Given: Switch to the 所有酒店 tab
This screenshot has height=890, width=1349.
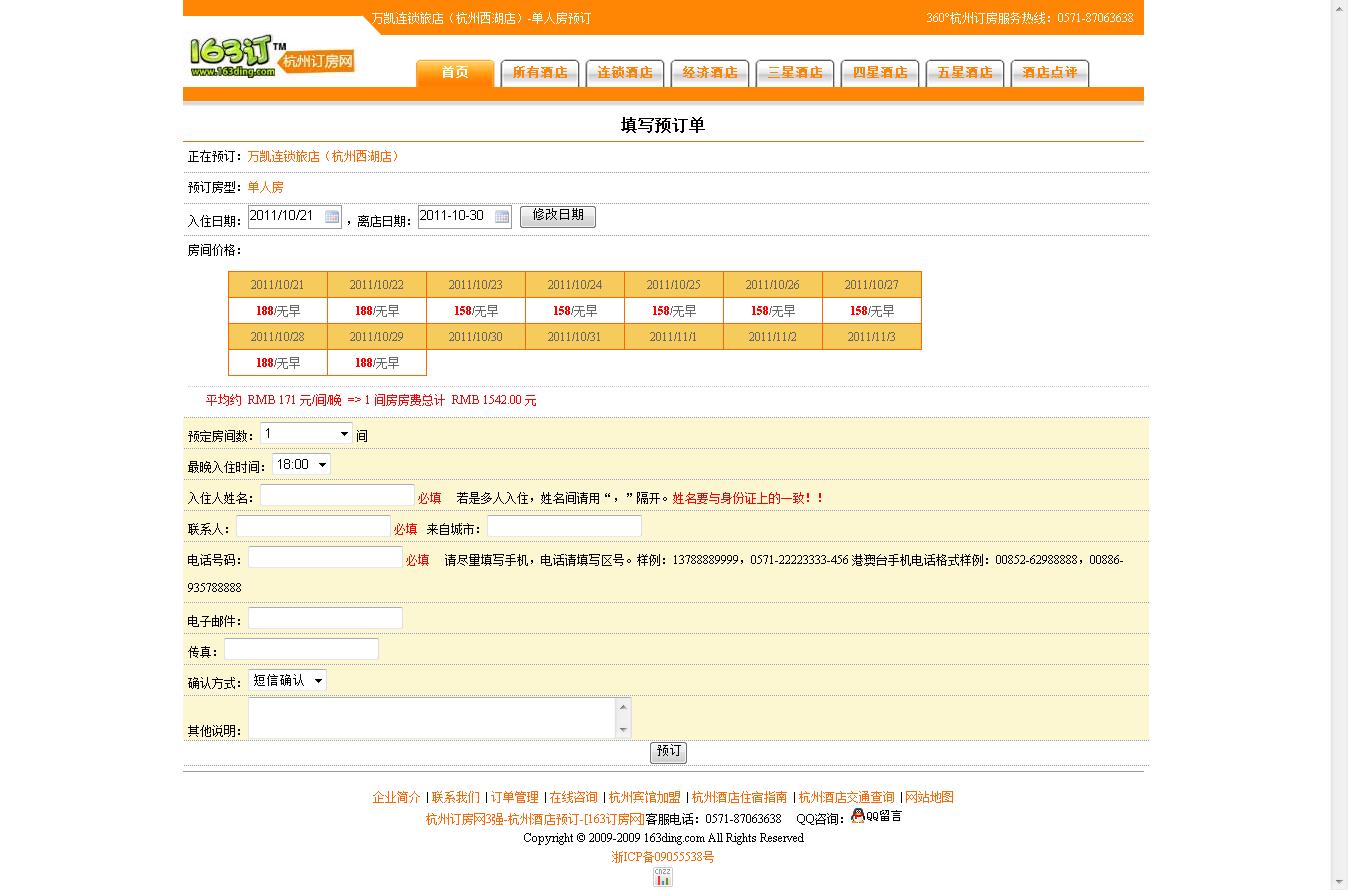Looking at the screenshot, I should pyautogui.click(x=540, y=73).
